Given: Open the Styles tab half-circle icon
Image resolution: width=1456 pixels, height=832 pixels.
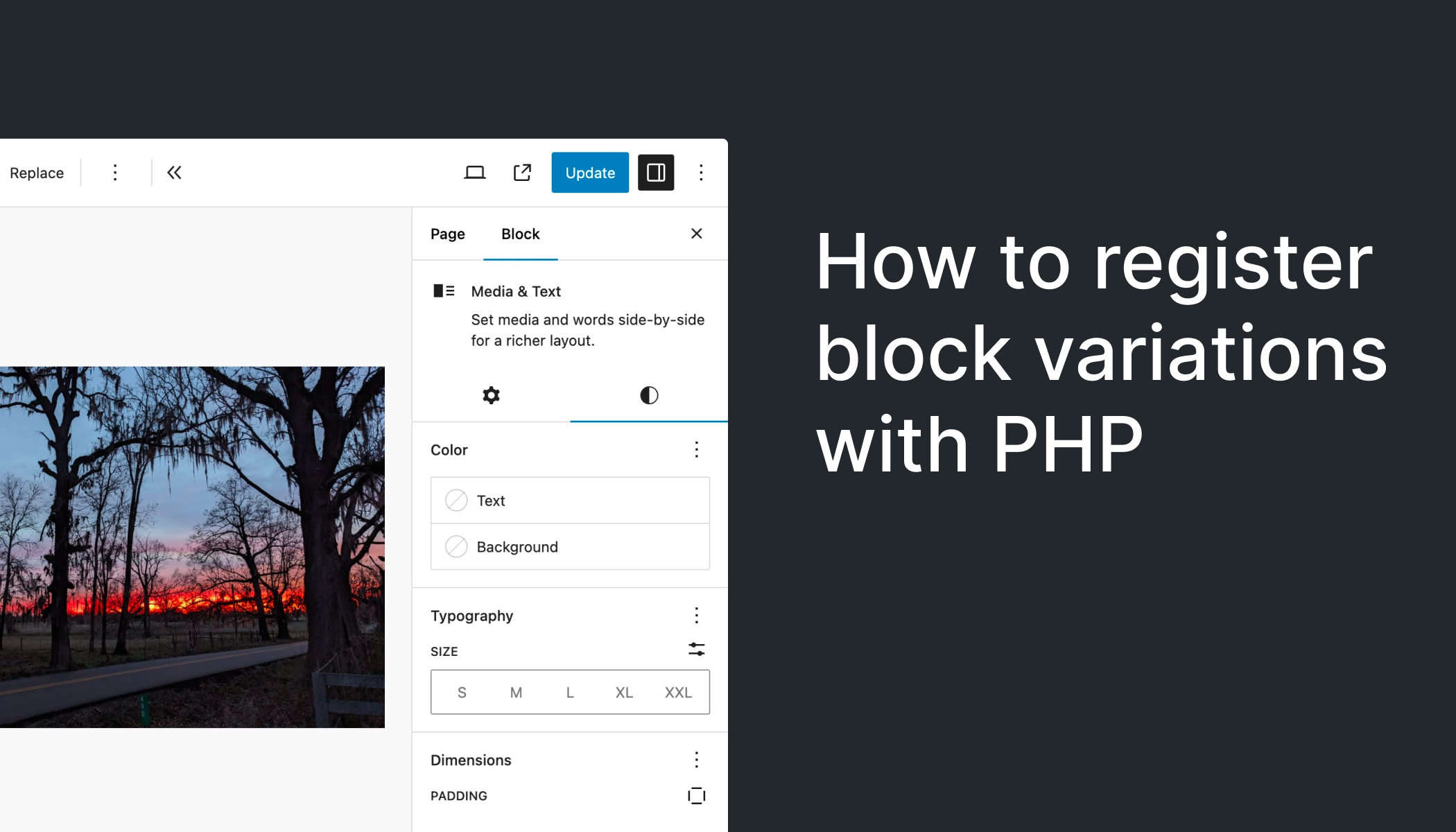Looking at the screenshot, I should [648, 395].
